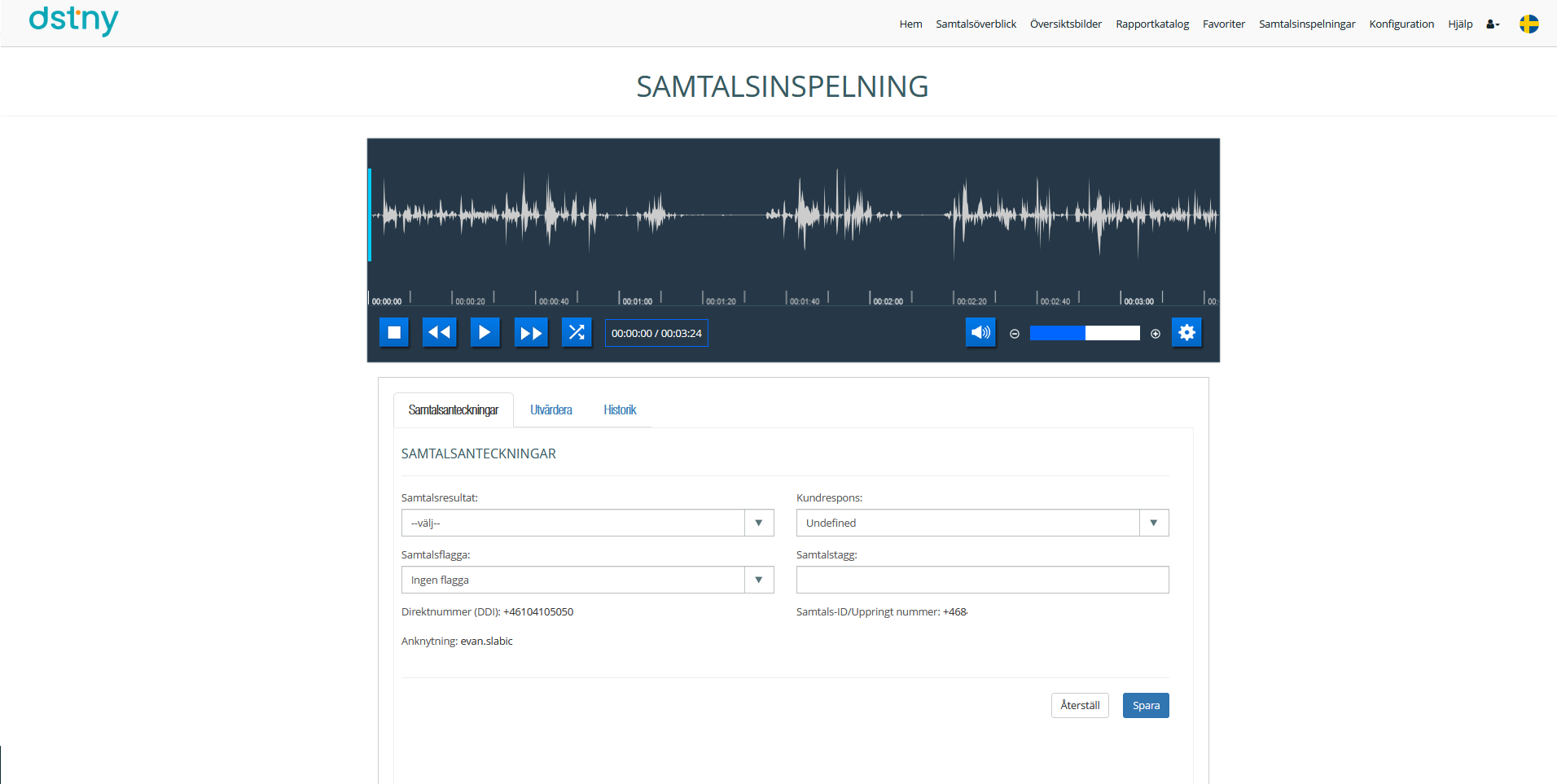Open Favoriter menu item

click(1224, 24)
